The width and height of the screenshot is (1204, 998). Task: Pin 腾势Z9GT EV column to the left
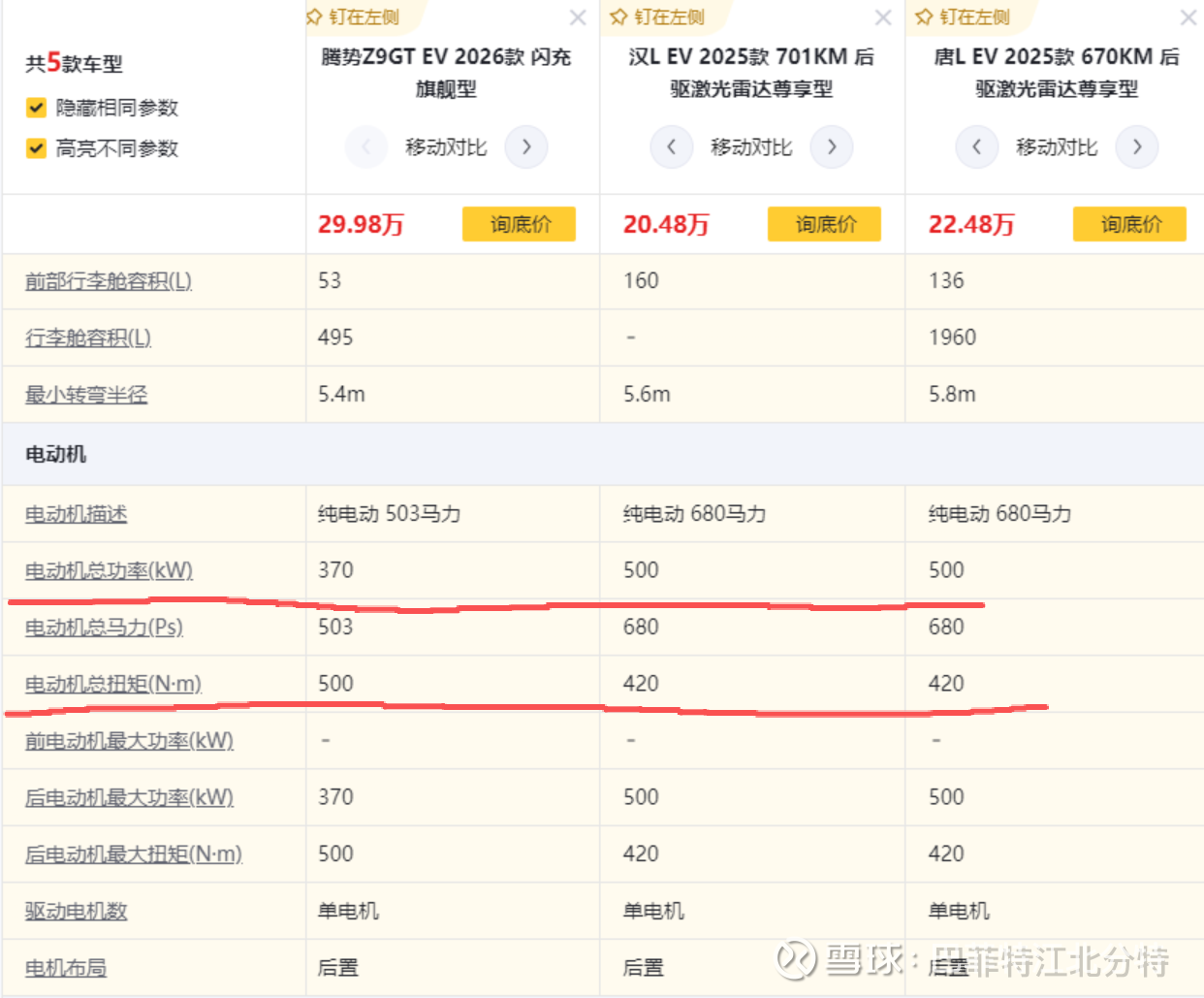tap(353, 17)
